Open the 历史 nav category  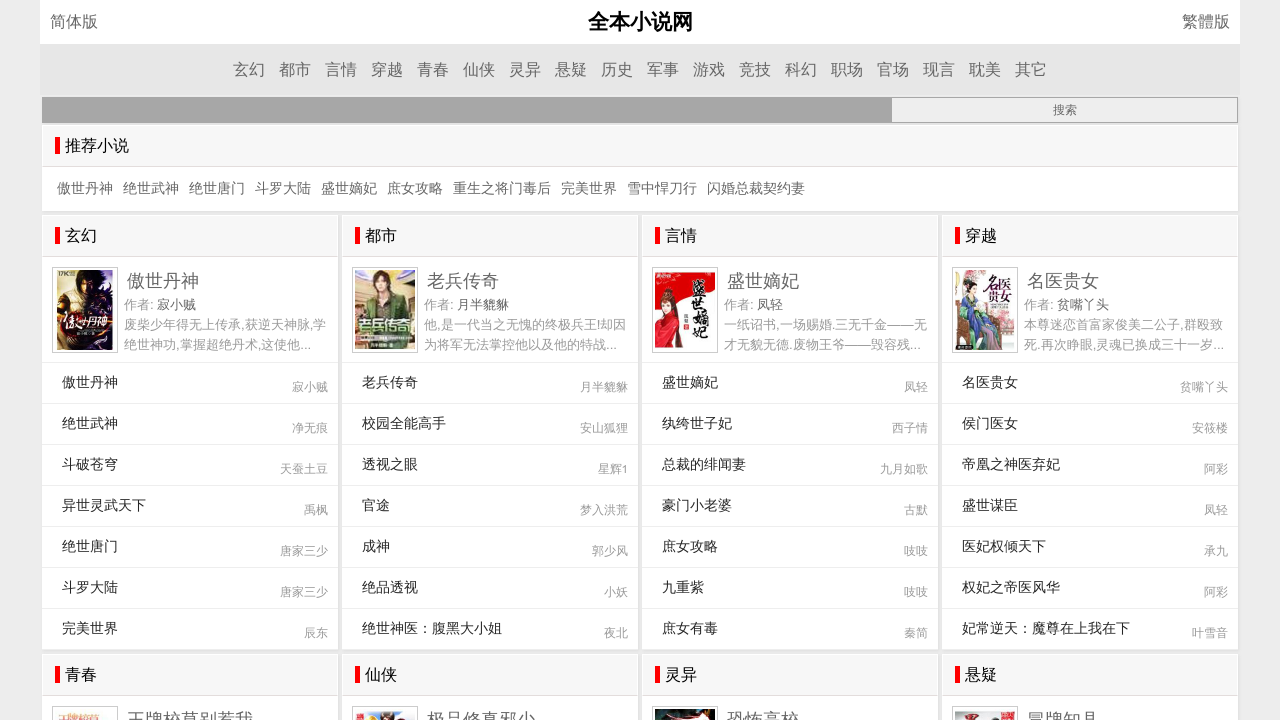click(617, 70)
